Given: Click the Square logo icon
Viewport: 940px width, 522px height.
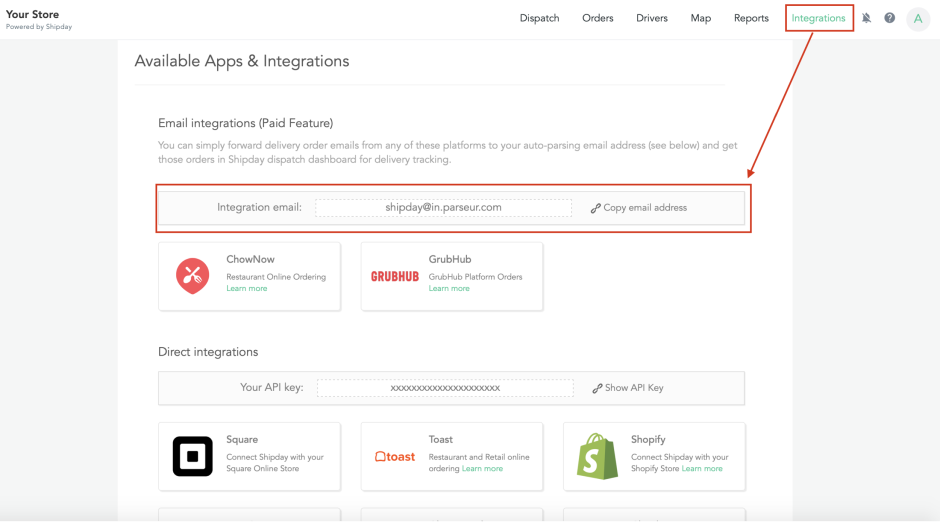Looking at the screenshot, I should pyautogui.click(x=192, y=456).
